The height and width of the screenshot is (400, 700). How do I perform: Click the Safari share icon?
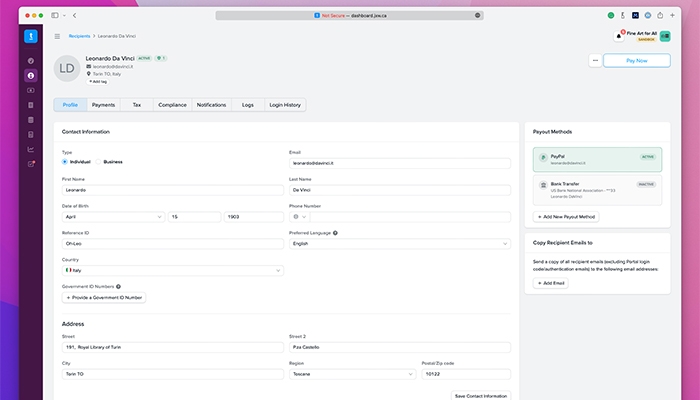(x=660, y=15)
